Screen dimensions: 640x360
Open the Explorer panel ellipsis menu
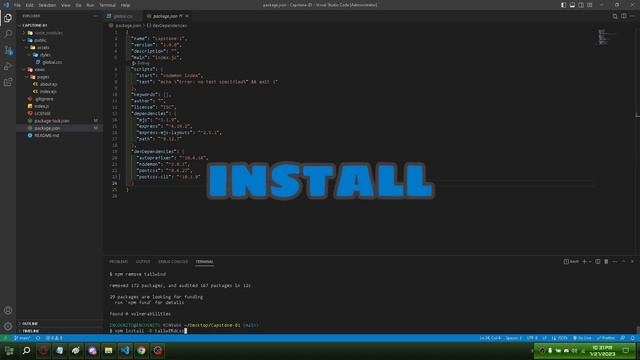pos(95,16)
